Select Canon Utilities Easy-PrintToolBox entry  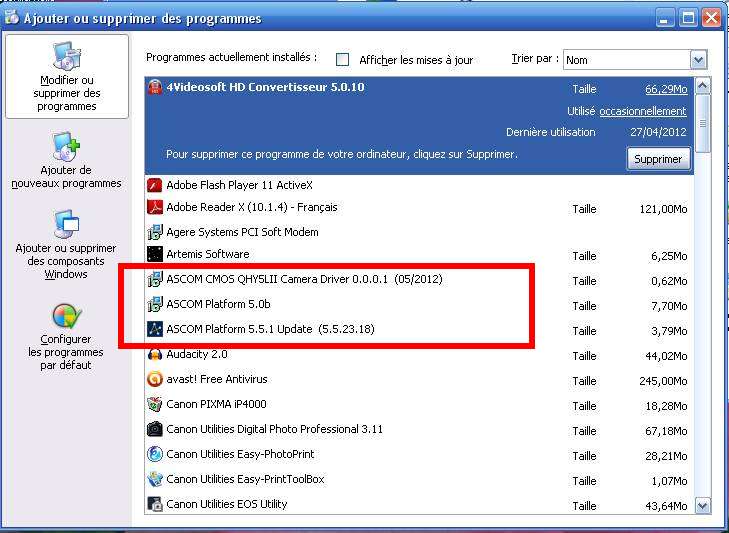point(419,479)
